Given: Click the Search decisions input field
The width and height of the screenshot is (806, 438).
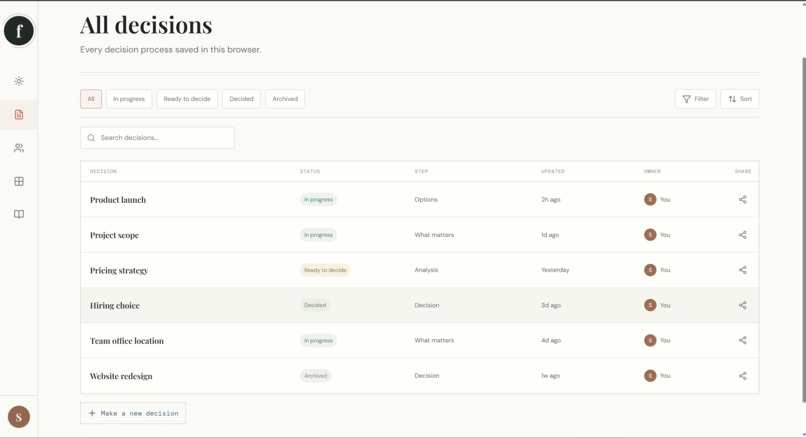Looking at the screenshot, I should pyautogui.click(x=157, y=138).
